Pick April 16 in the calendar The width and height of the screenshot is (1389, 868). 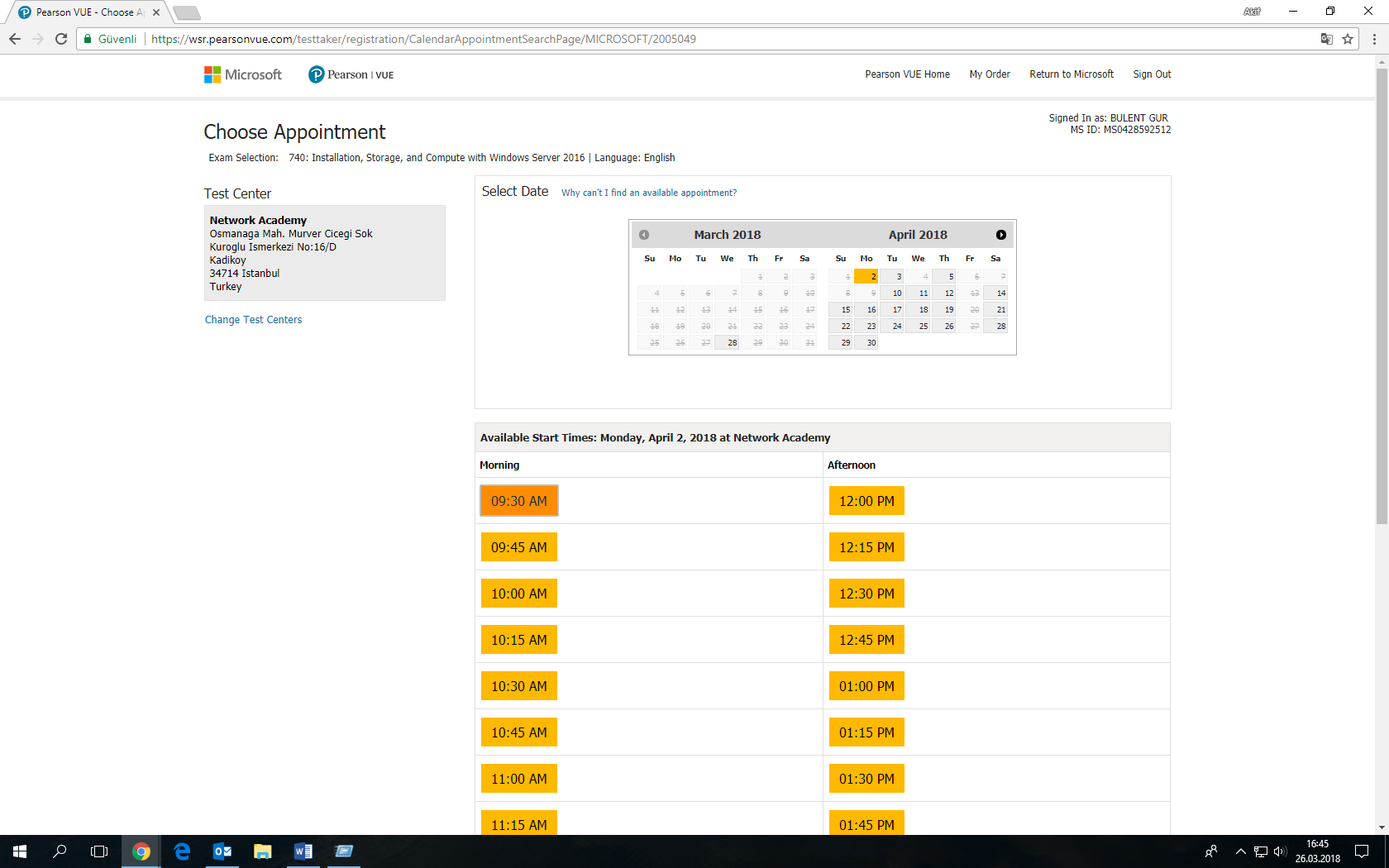[866, 309]
